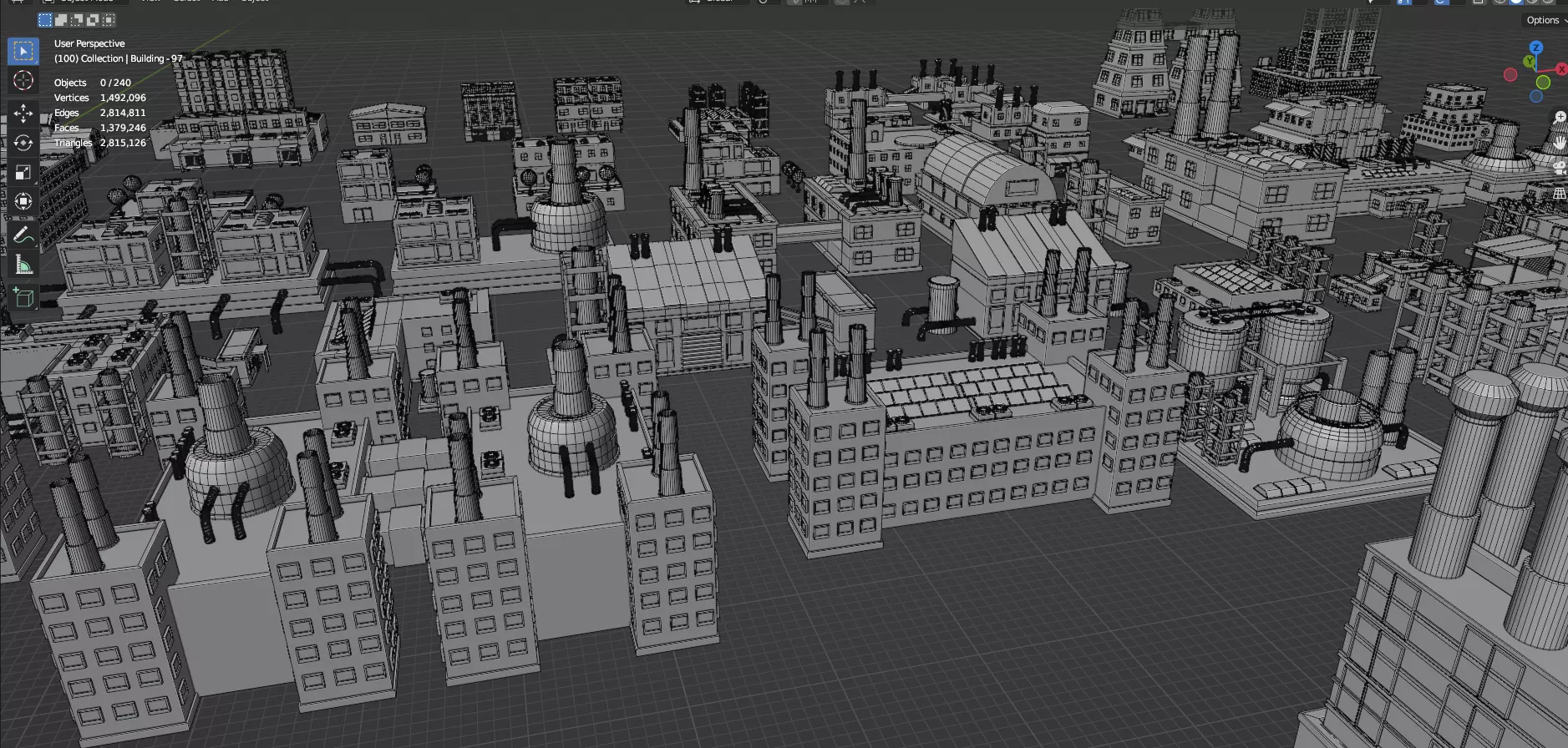The width and height of the screenshot is (1568, 748).
Task: Click the 'User Perspective' viewport label
Action: tap(89, 43)
